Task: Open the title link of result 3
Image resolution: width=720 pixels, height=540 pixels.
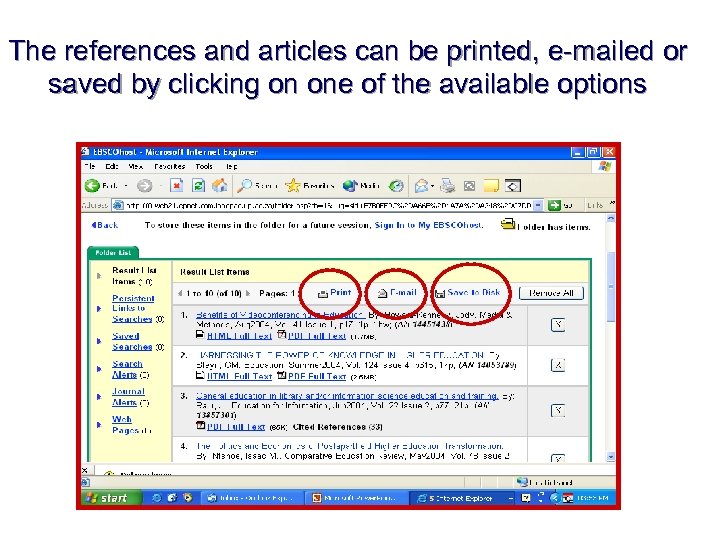Action: tap(347, 396)
